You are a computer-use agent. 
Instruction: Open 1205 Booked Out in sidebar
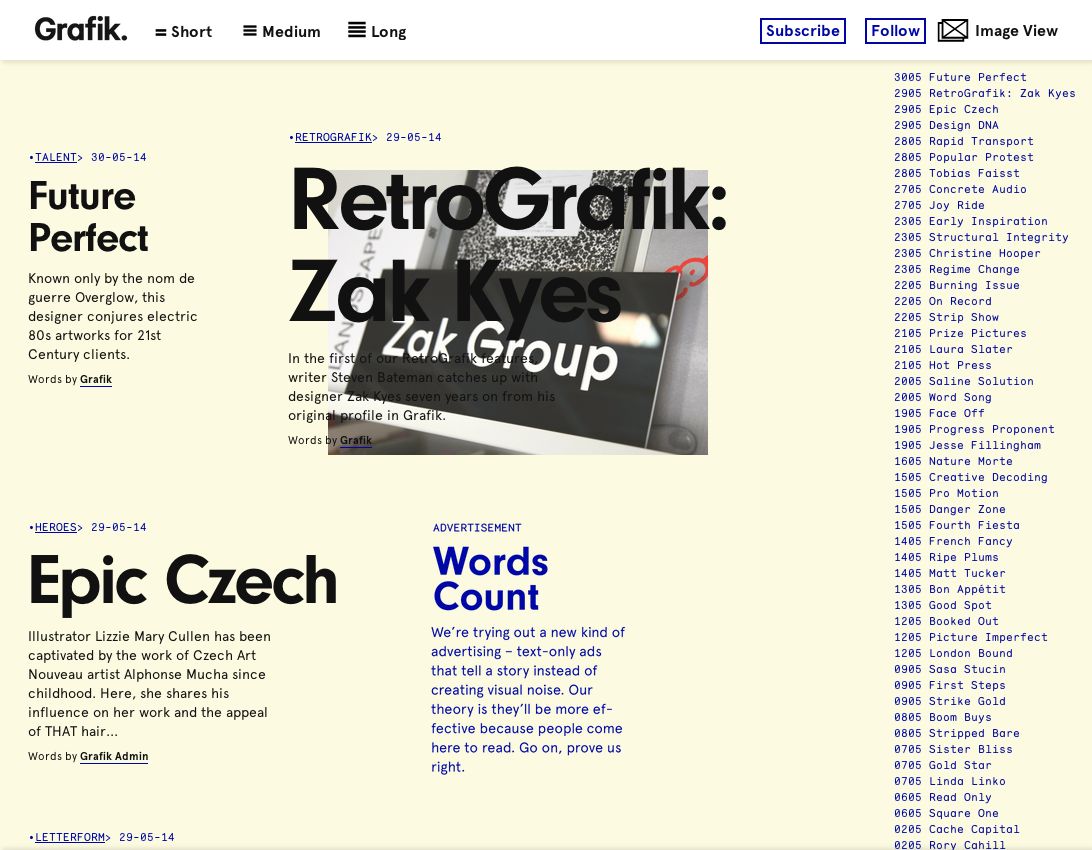[x=946, y=622]
